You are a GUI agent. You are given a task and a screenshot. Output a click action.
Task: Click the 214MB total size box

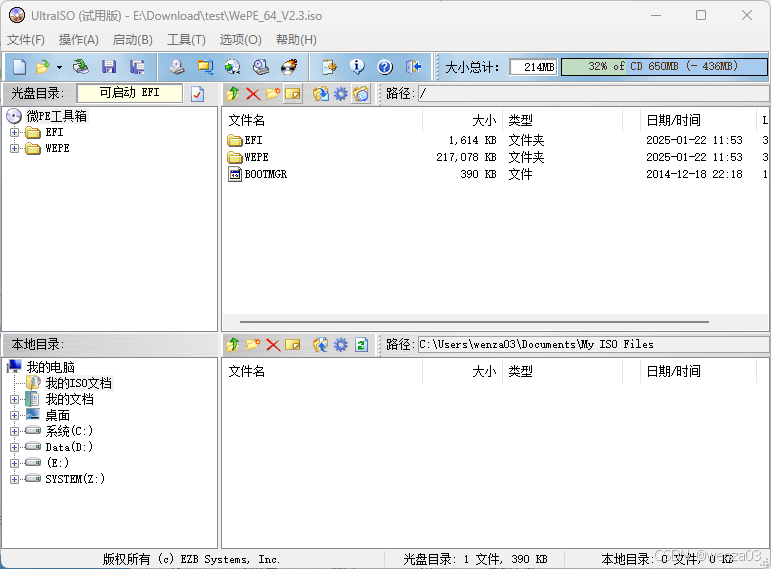tap(534, 67)
